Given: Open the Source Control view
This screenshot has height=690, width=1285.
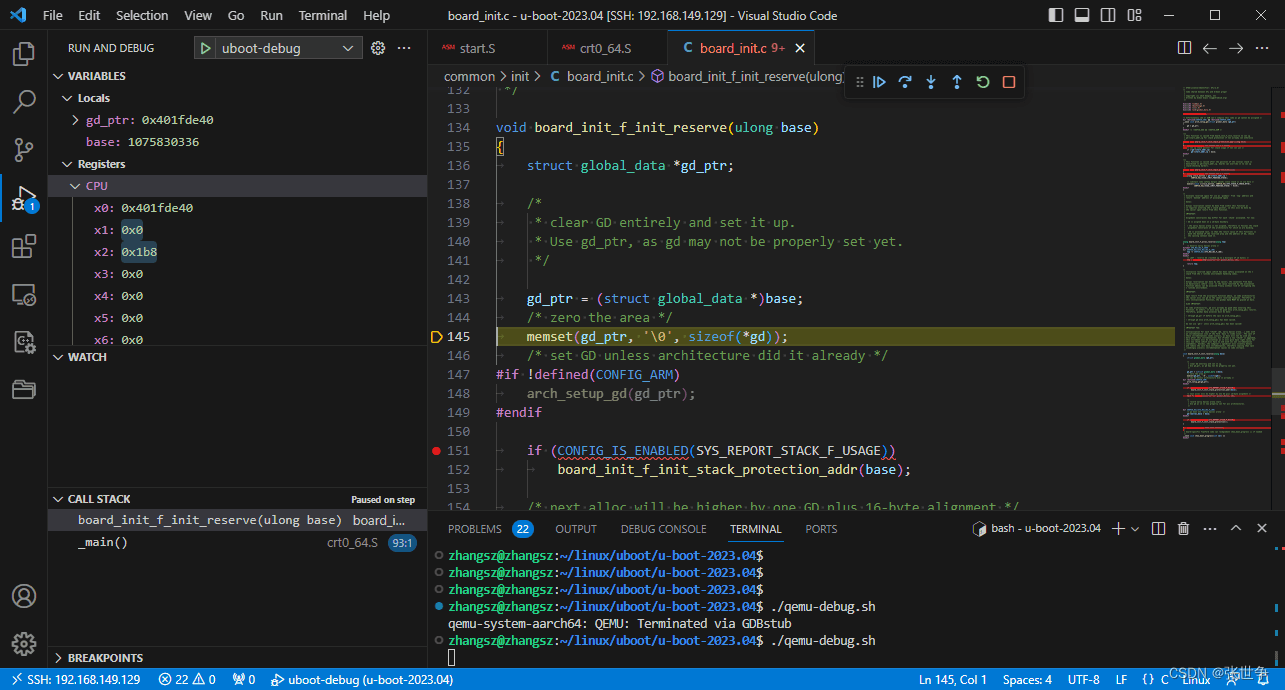Looking at the screenshot, I should 24,150.
